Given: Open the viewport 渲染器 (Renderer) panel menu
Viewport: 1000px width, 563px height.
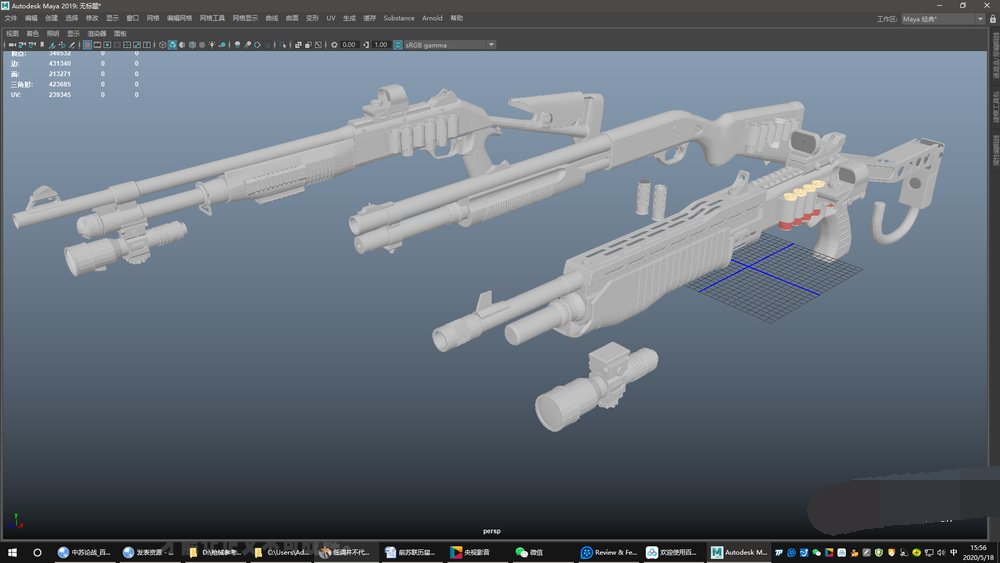Looking at the screenshot, I should pos(96,33).
